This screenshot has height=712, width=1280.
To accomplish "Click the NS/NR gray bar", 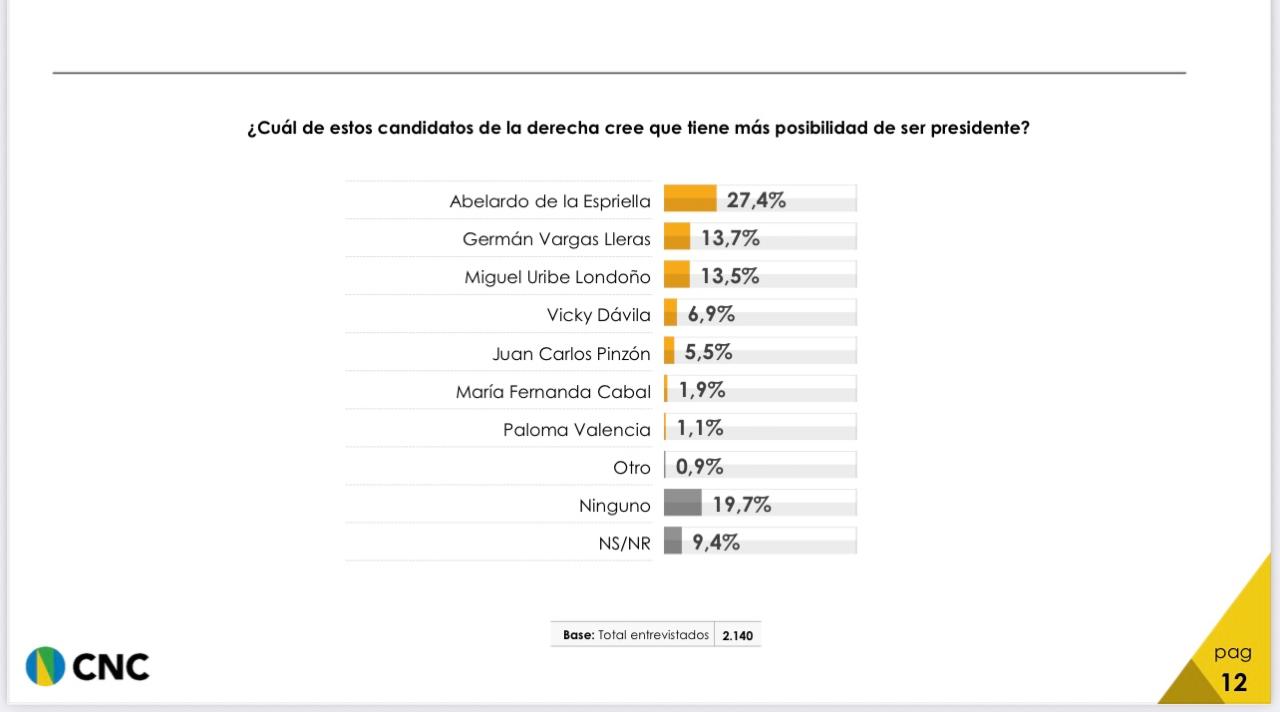I will (x=673, y=541).
